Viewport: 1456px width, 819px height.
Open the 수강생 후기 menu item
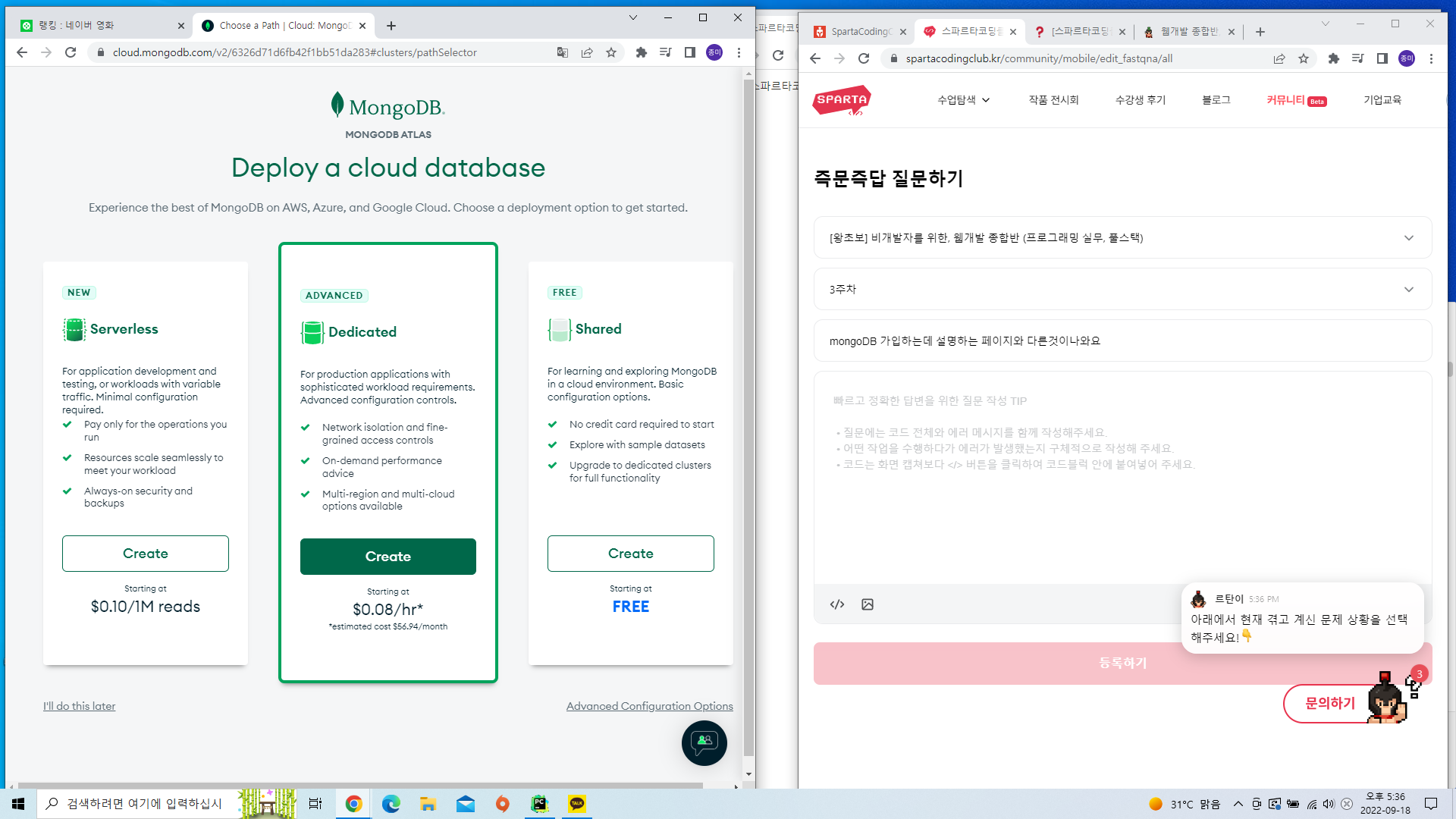(1141, 100)
